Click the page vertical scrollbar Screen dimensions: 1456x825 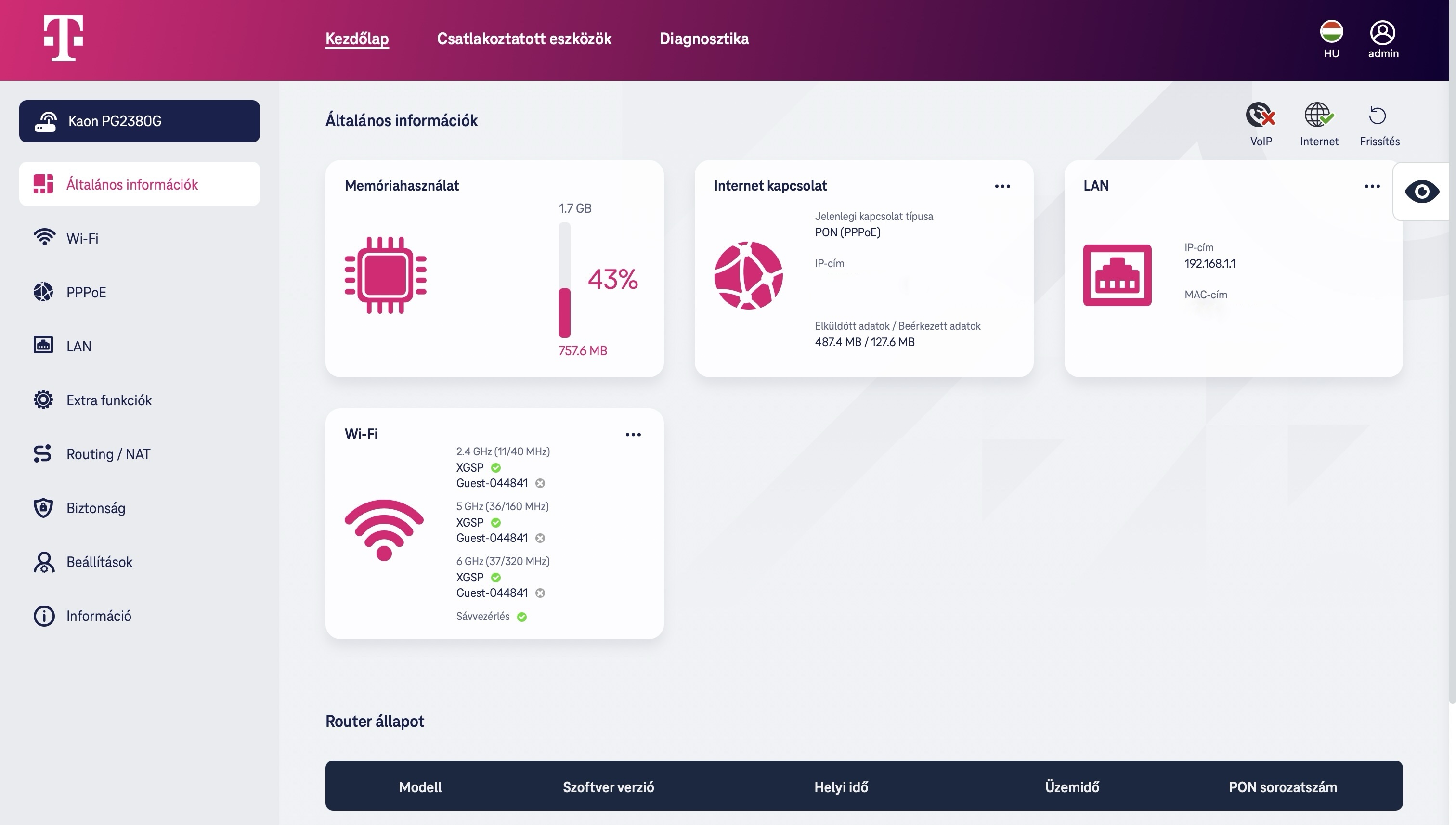click(1452, 397)
